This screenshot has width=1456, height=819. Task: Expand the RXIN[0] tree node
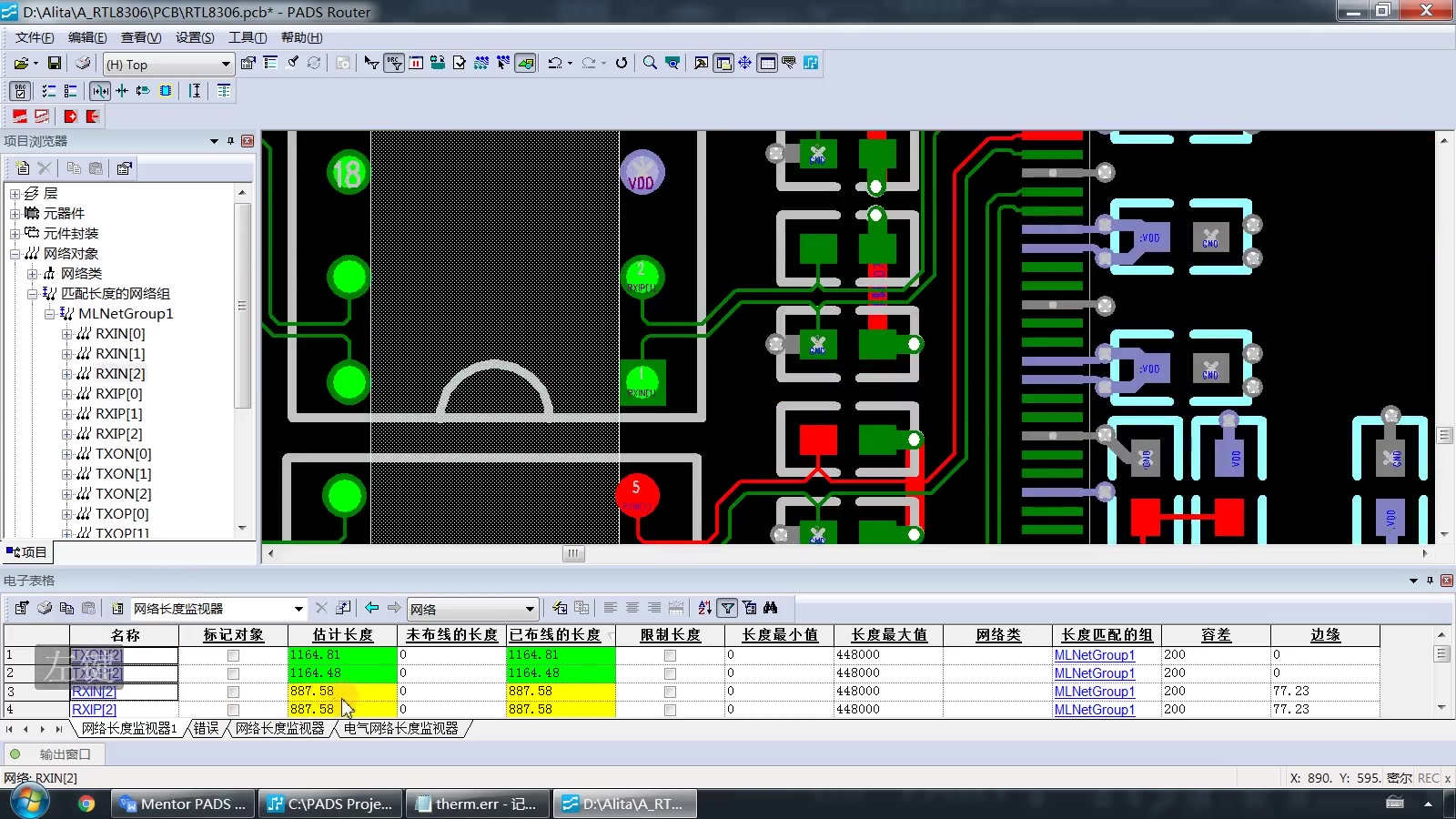pos(66,334)
